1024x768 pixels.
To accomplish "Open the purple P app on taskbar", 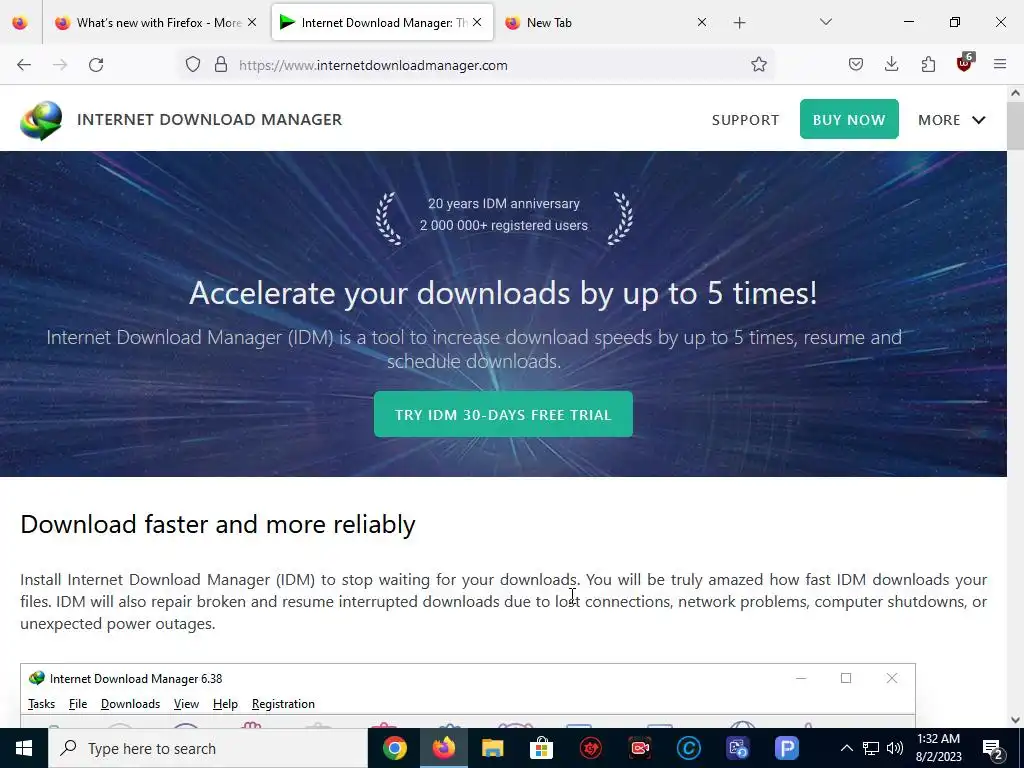I will click(x=787, y=748).
